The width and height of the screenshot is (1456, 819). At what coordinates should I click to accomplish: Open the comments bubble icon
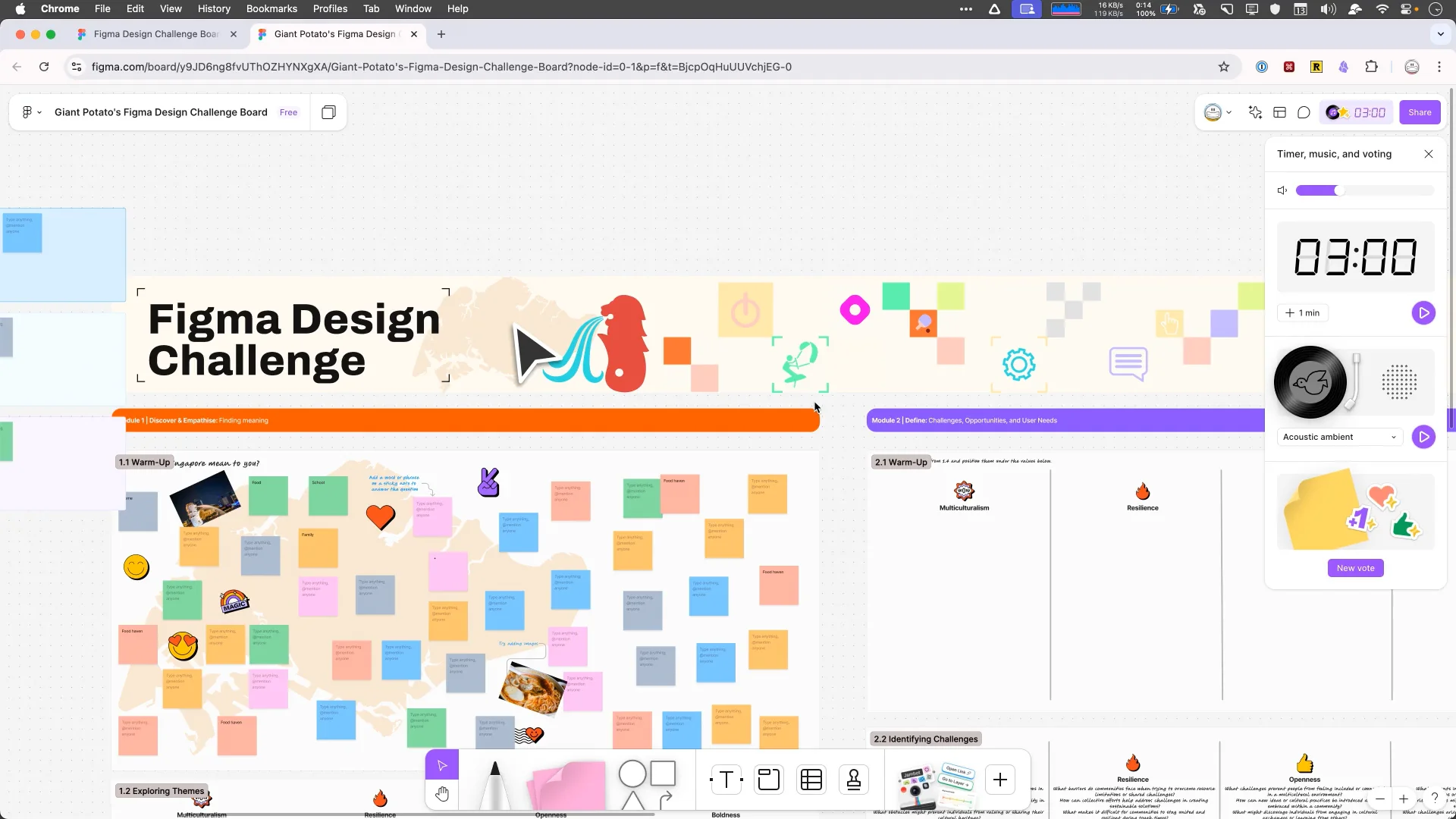click(1304, 112)
